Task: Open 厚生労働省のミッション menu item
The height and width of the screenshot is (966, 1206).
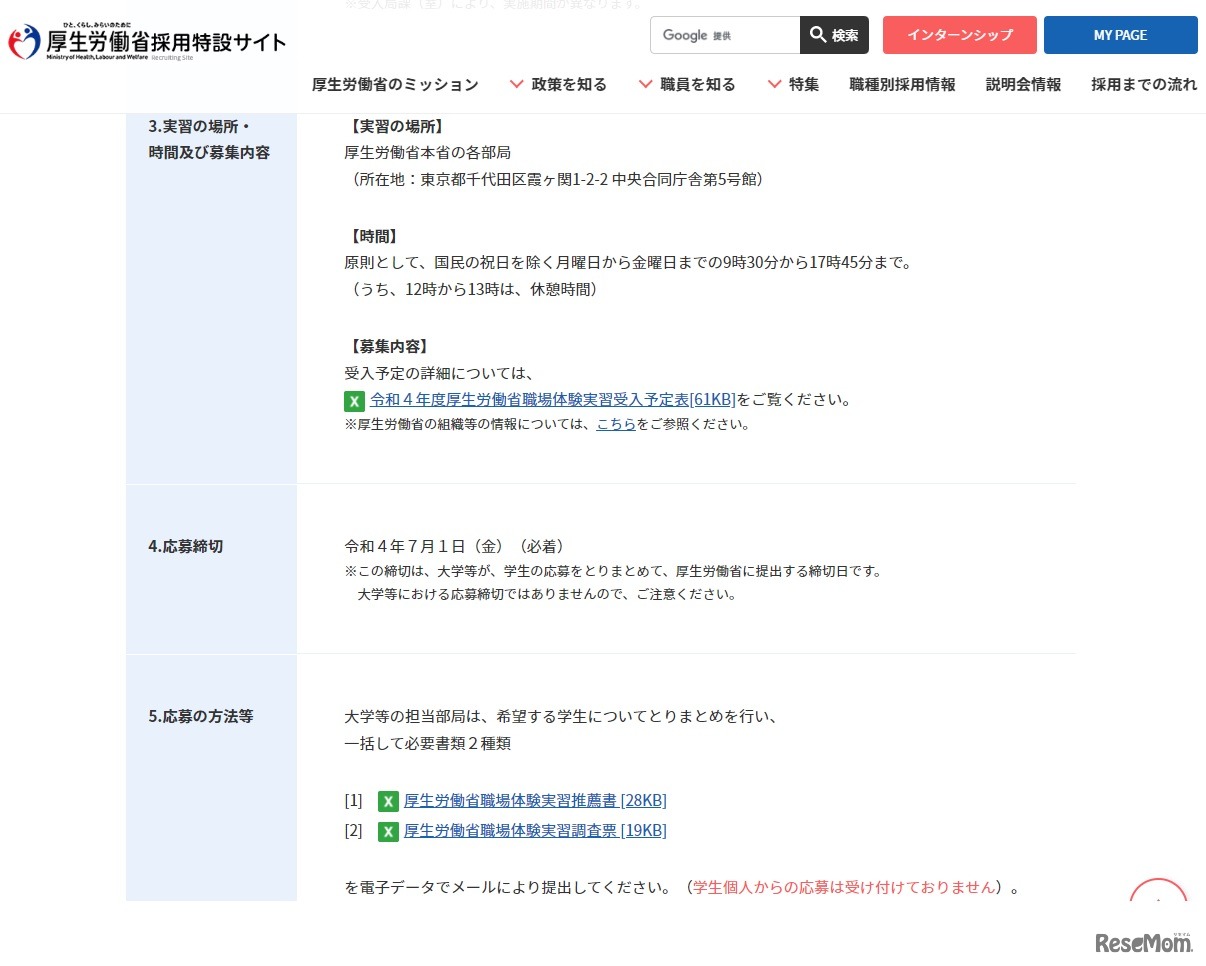Action: pos(395,85)
